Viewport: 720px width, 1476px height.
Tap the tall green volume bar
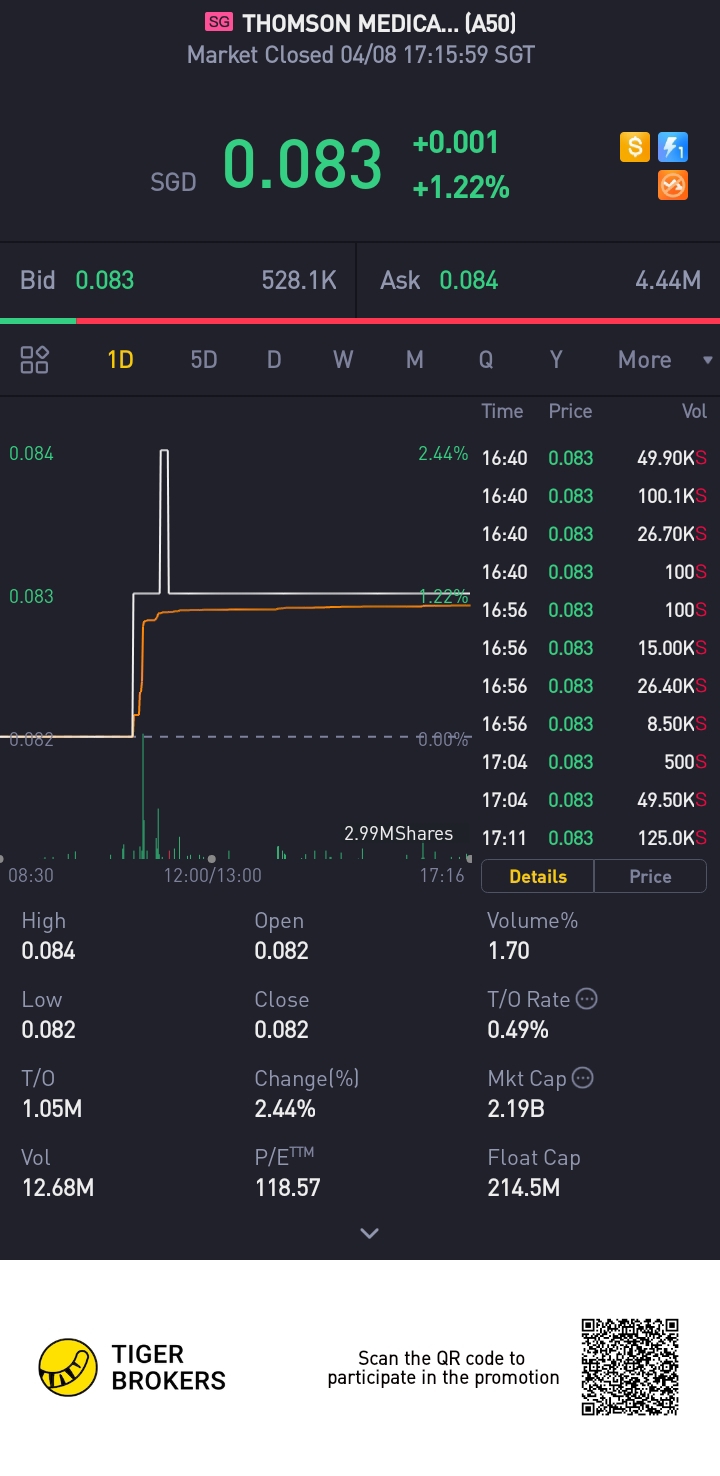pos(143,797)
